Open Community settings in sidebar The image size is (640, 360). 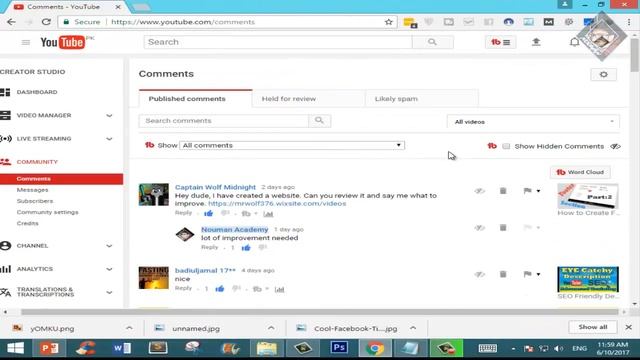pos(47,212)
